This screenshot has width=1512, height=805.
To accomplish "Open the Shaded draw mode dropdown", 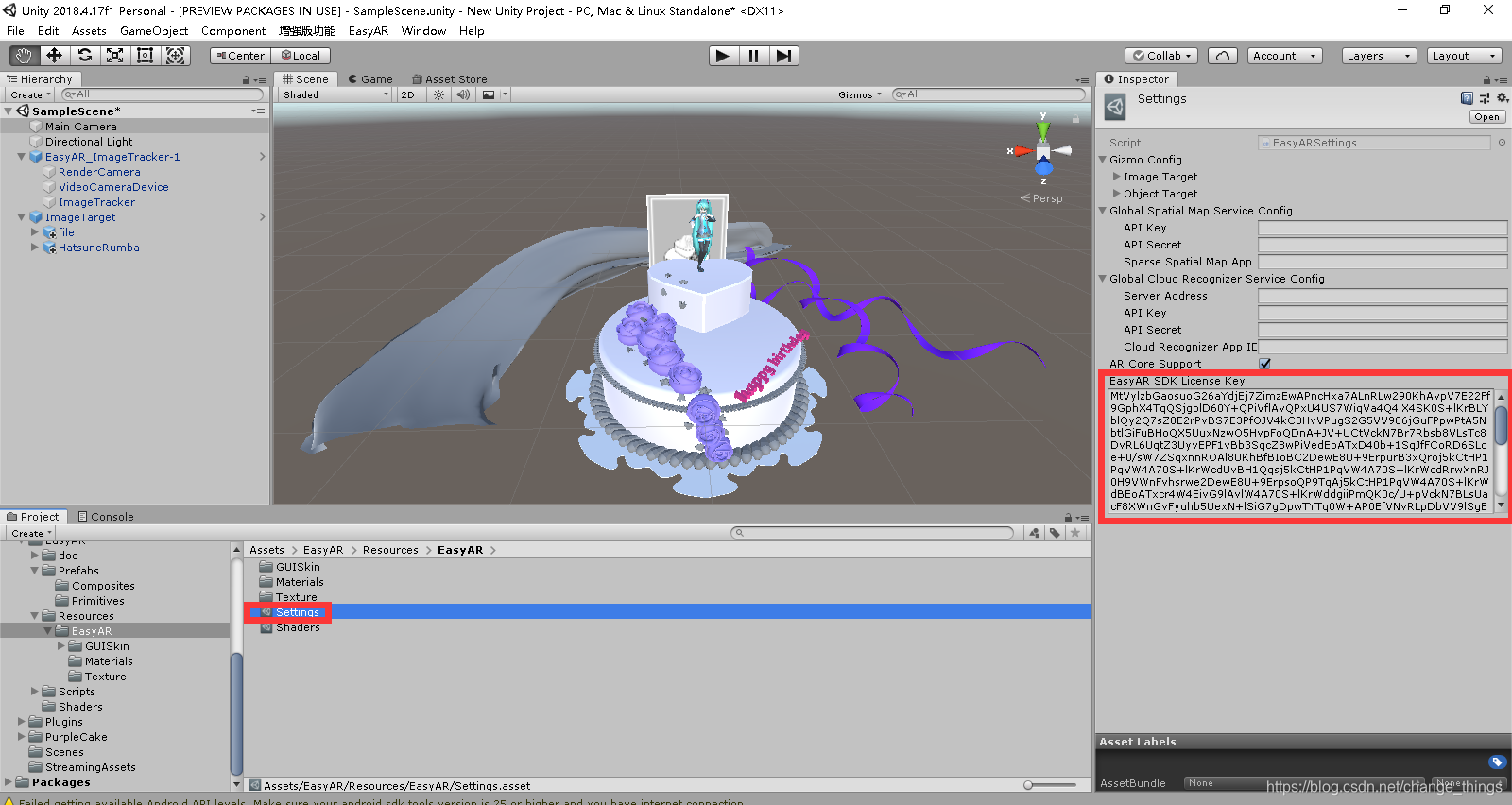I will pos(335,94).
